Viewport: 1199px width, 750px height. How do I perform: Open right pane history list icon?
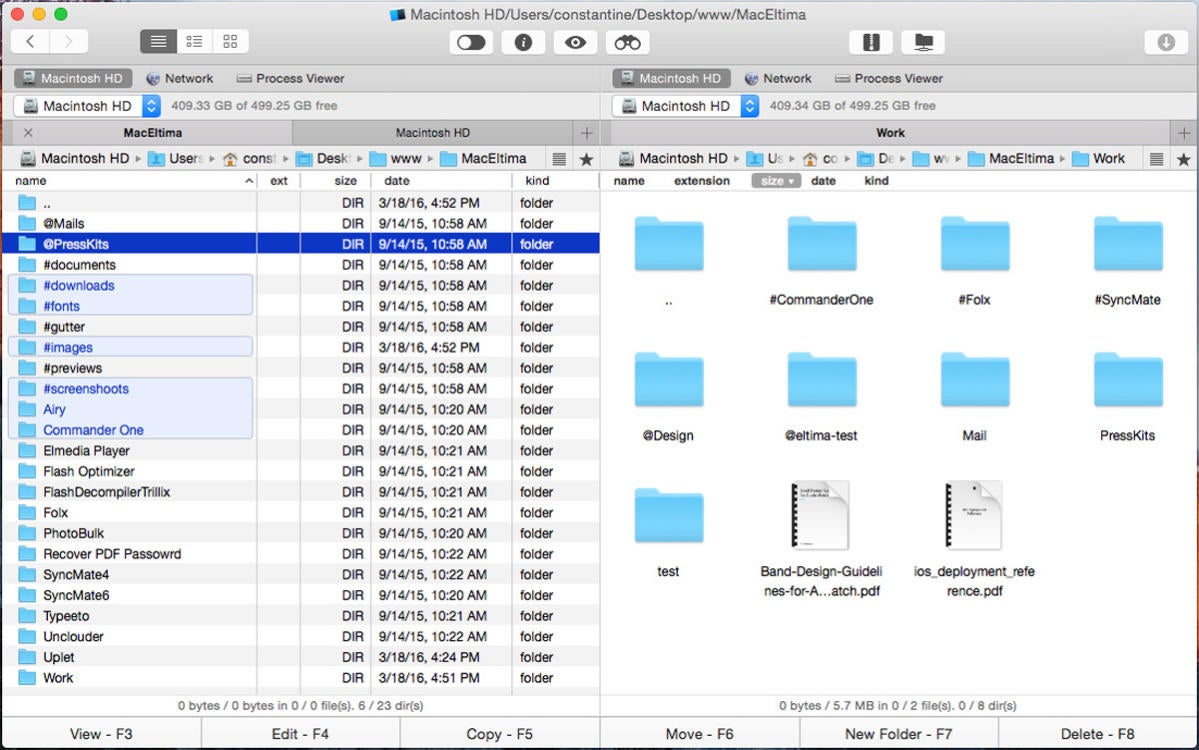[x=1157, y=159]
